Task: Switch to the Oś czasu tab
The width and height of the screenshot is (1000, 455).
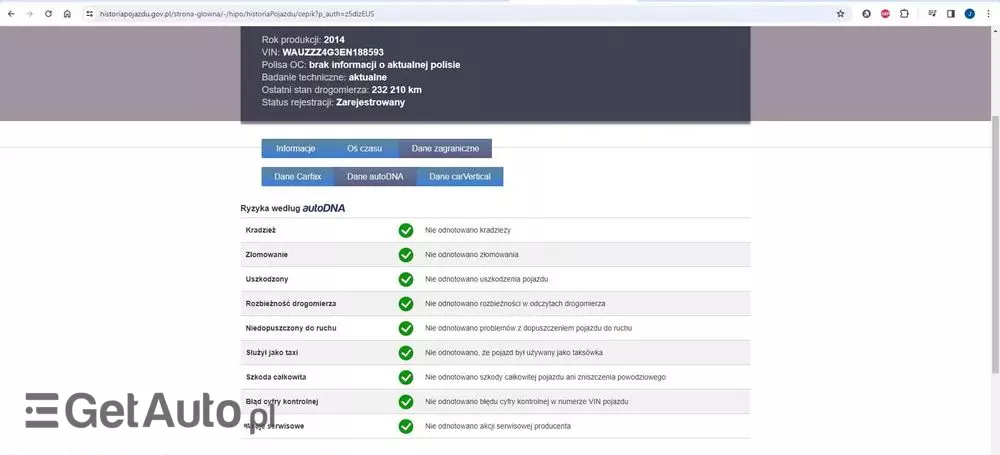Action: click(364, 148)
